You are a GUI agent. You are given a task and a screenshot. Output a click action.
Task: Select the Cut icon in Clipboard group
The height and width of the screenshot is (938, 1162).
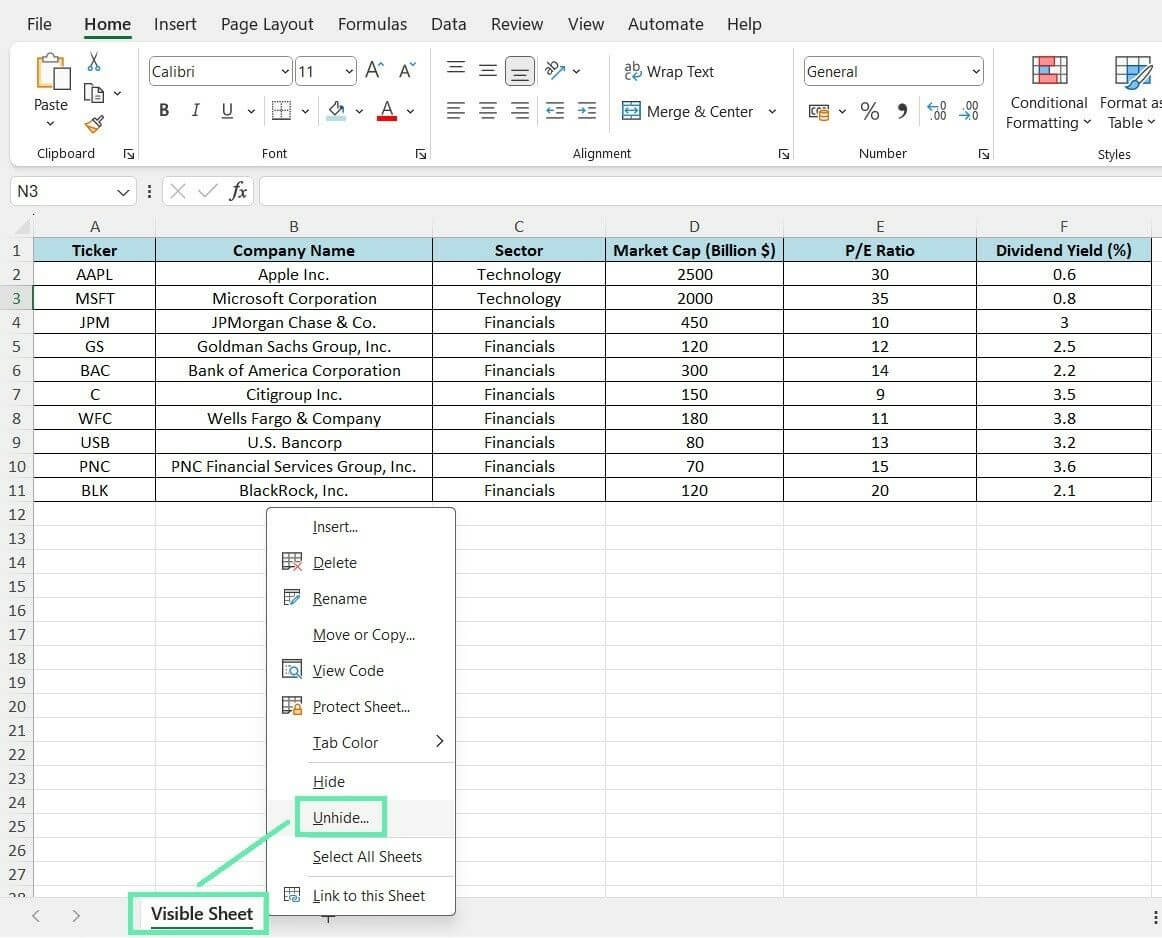pos(92,61)
